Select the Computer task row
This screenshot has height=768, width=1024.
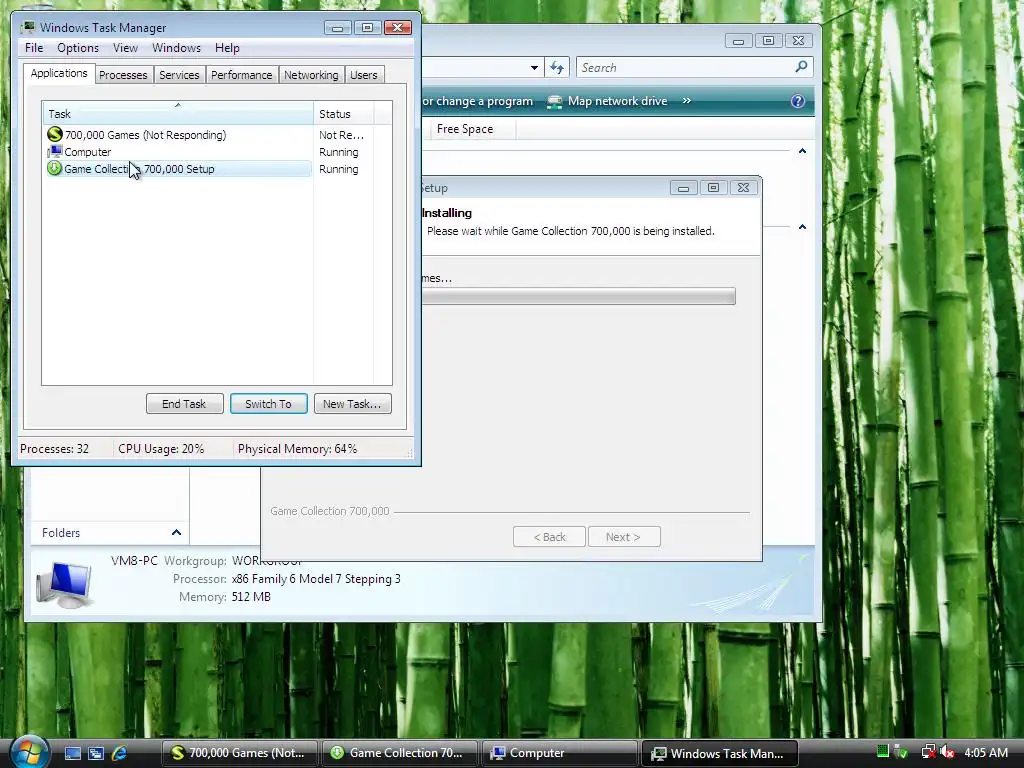tap(177, 152)
